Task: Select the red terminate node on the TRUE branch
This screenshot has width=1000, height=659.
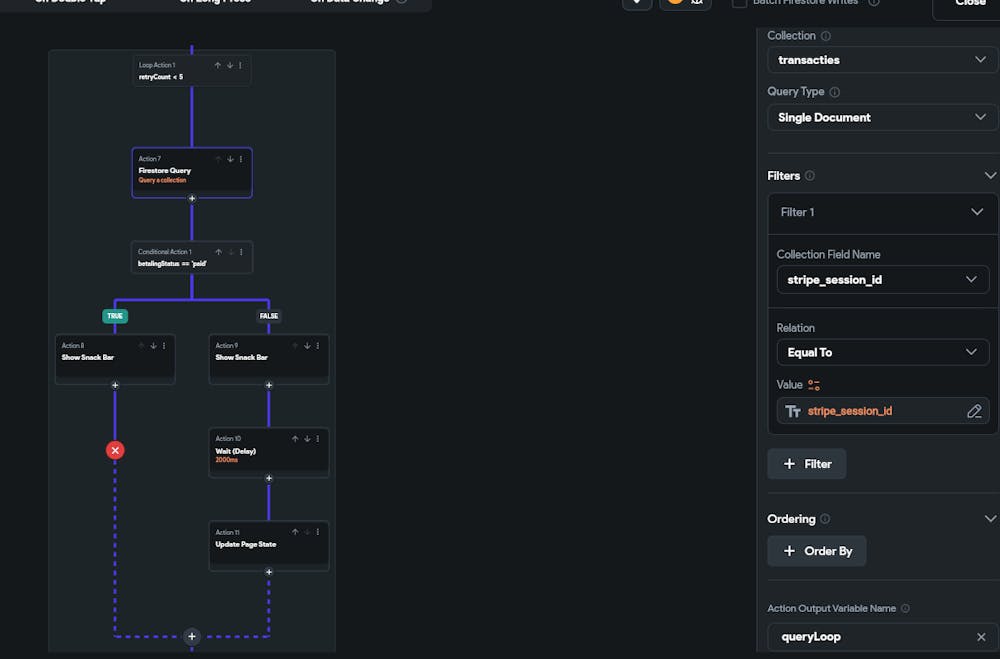Action: tap(115, 450)
